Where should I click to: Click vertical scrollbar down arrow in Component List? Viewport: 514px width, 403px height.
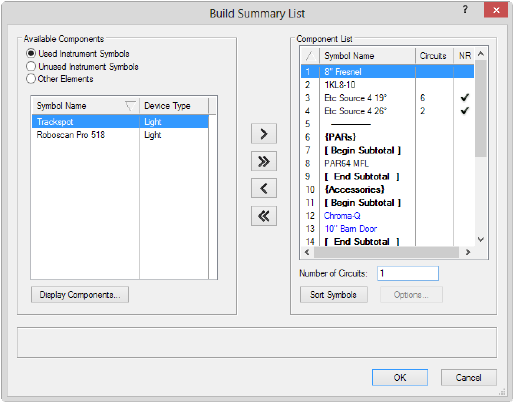(481, 239)
